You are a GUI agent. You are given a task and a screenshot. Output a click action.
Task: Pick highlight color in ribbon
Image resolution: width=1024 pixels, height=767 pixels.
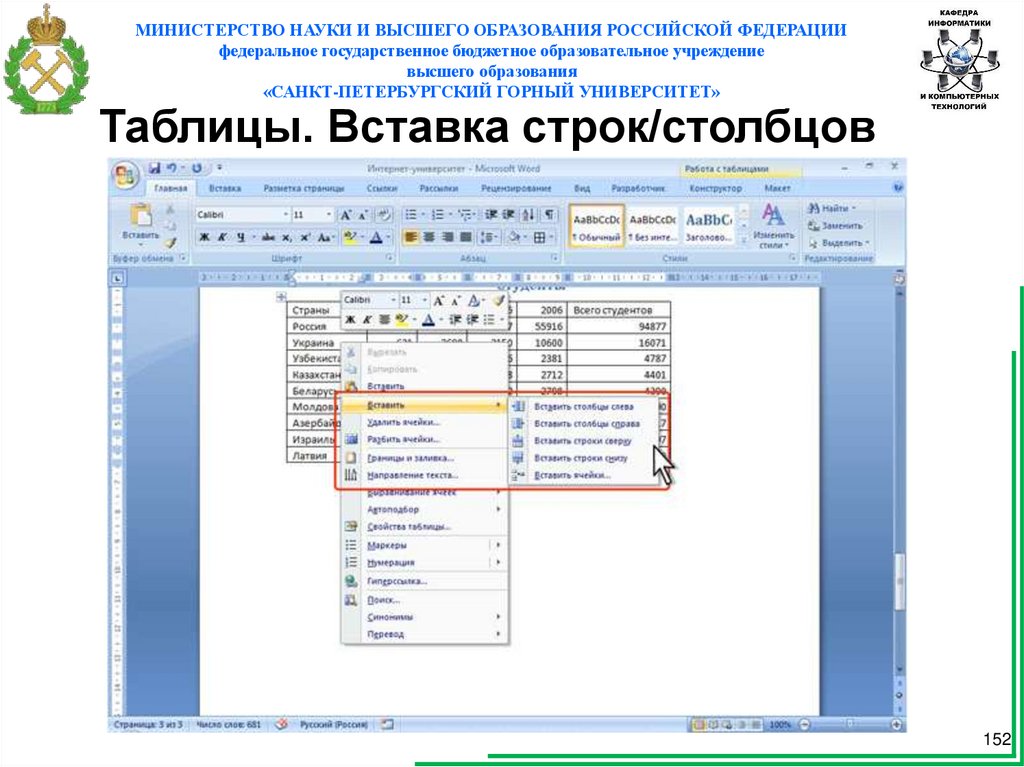pos(353,238)
